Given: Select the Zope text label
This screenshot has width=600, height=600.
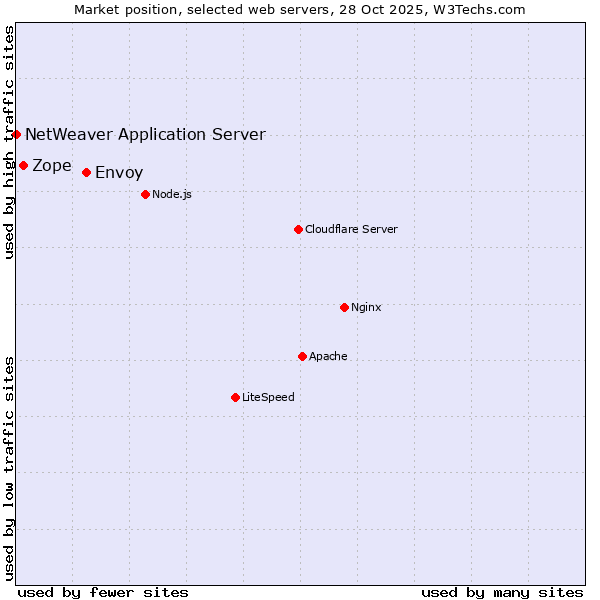Looking at the screenshot, I should coord(52,166).
